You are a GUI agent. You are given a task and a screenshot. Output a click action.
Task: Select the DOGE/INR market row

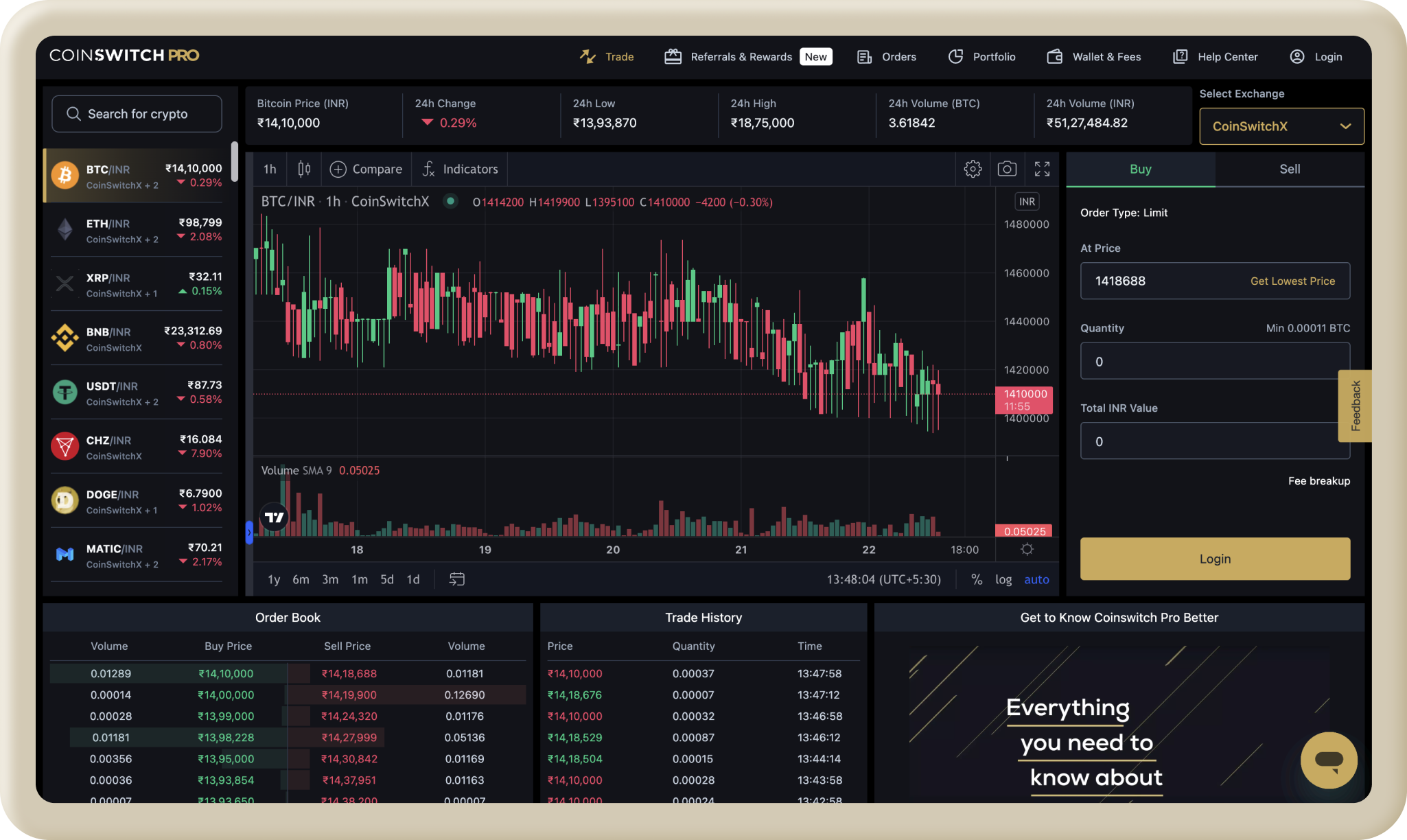[x=137, y=501]
